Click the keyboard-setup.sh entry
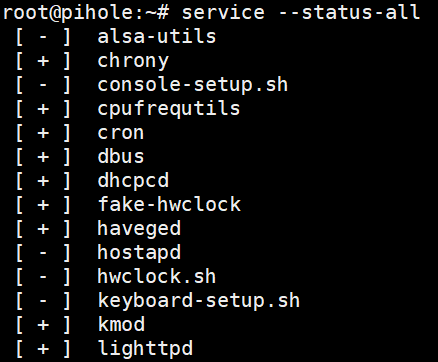The image size is (438, 362). pos(199,302)
